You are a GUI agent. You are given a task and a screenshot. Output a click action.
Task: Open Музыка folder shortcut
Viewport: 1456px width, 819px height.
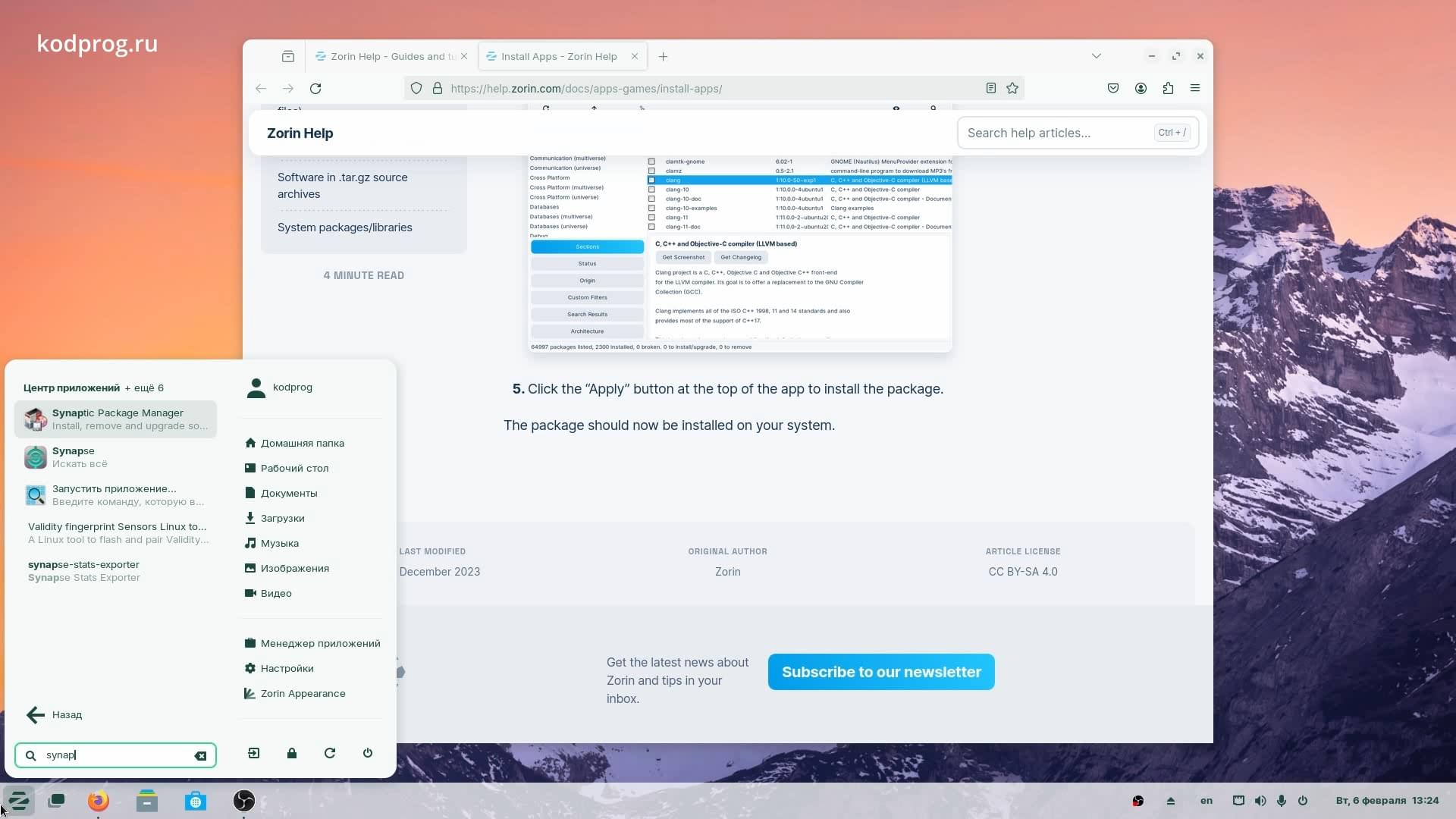pos(271,543)
